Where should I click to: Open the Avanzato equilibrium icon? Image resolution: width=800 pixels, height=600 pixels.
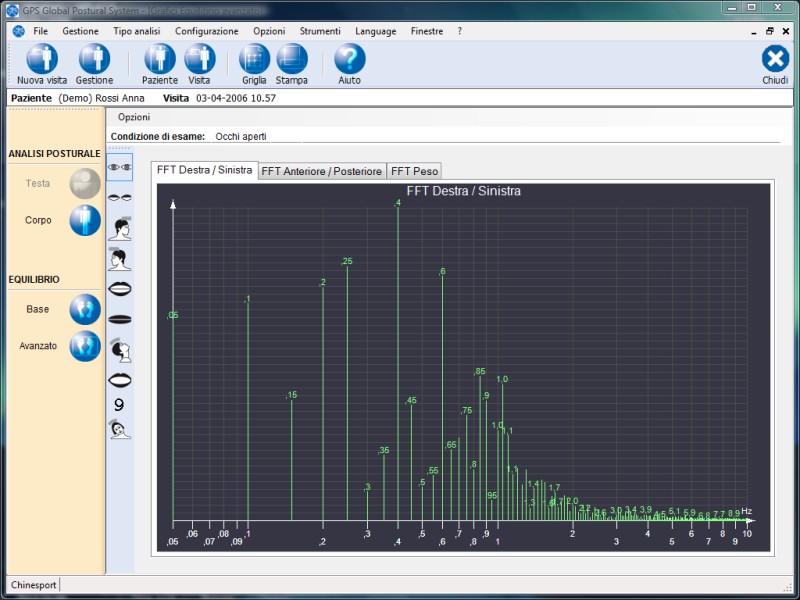[x=85, y=346]
